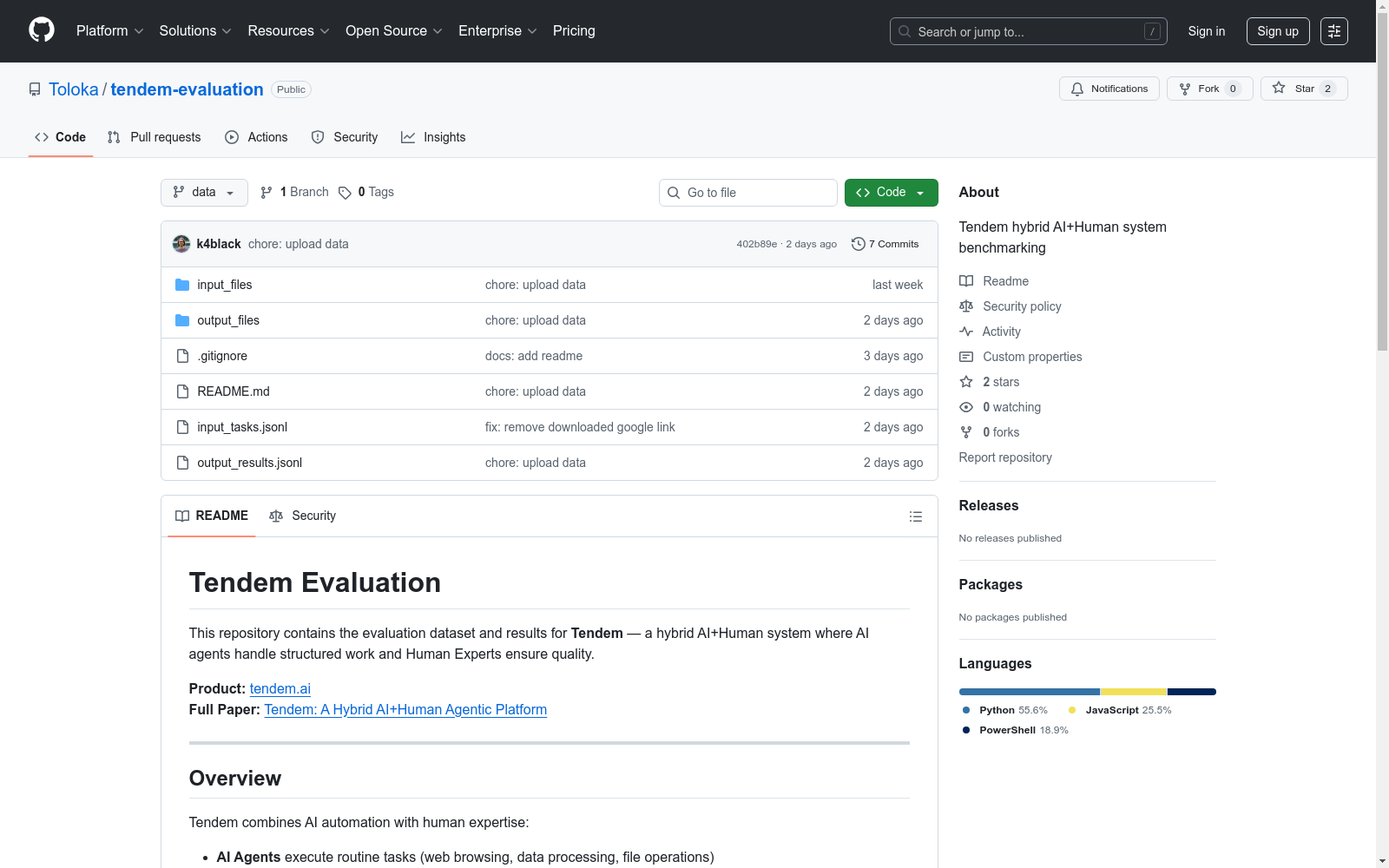This screenshot has height=868, width=1389.
Task: Click the GitHub logo icon
Action: [42, 30]
